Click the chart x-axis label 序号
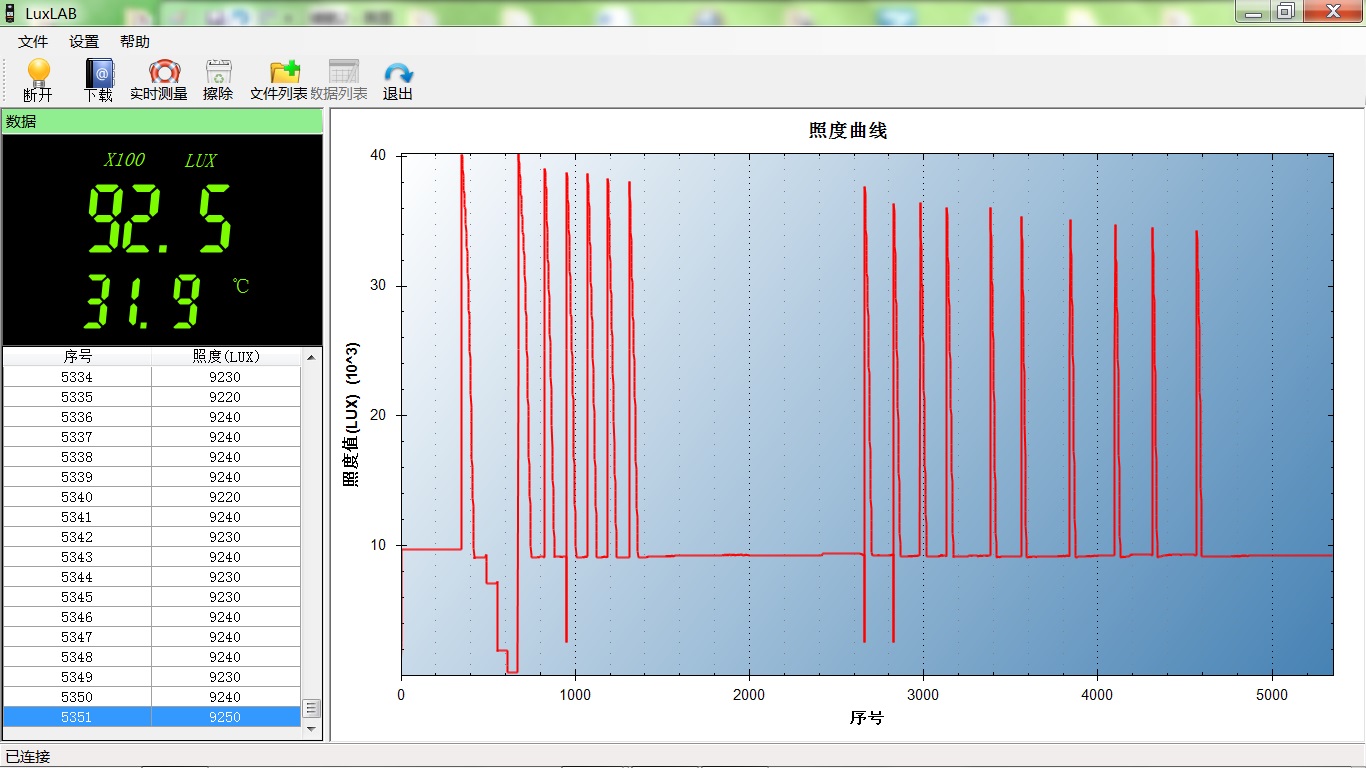 click(x=867, y=718)
